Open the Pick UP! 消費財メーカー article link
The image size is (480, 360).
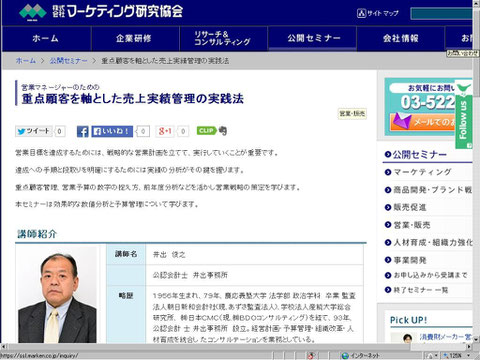[445, 337]
